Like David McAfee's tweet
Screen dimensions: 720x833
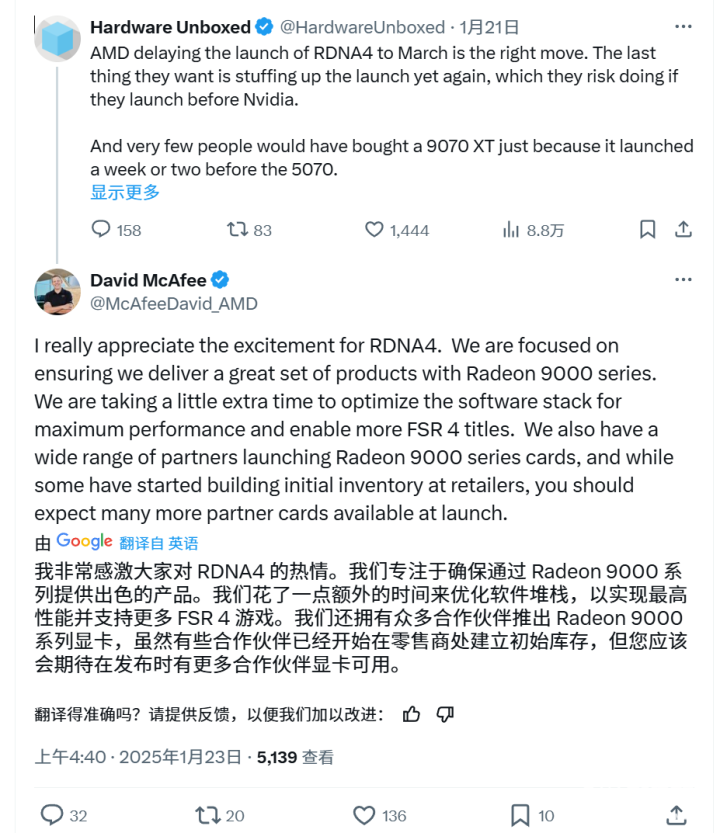click(x=365, y=815)
